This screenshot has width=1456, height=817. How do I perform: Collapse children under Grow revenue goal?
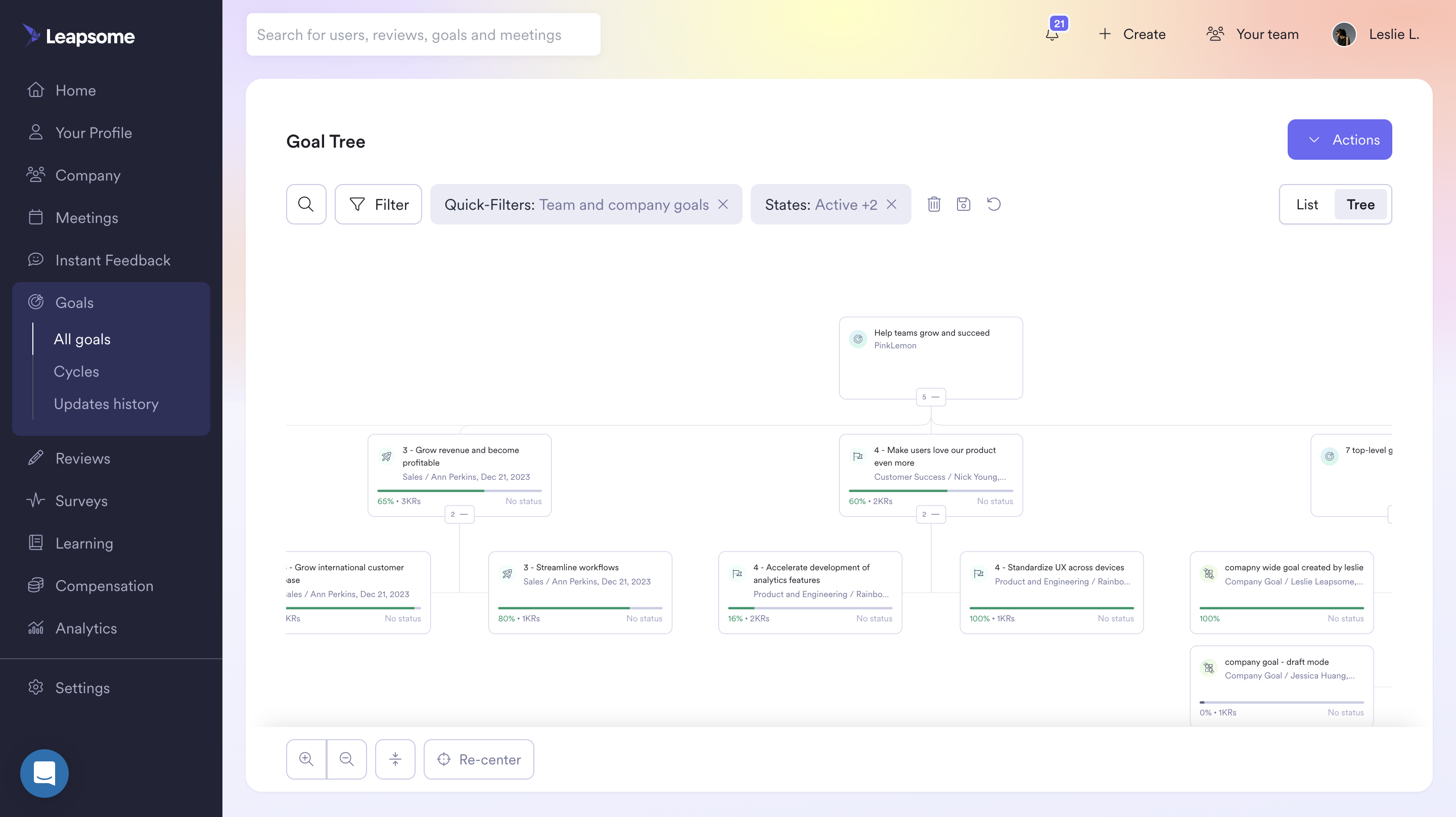[459, 514]
